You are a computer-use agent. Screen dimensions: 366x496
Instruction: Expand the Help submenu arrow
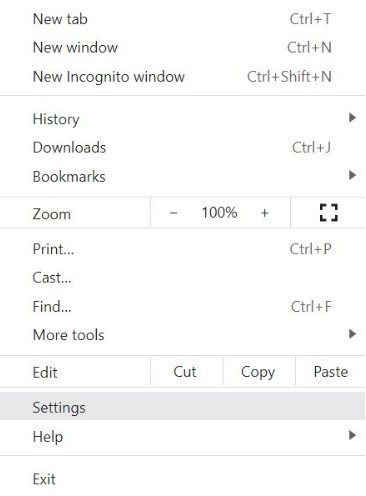pos(352,435)
